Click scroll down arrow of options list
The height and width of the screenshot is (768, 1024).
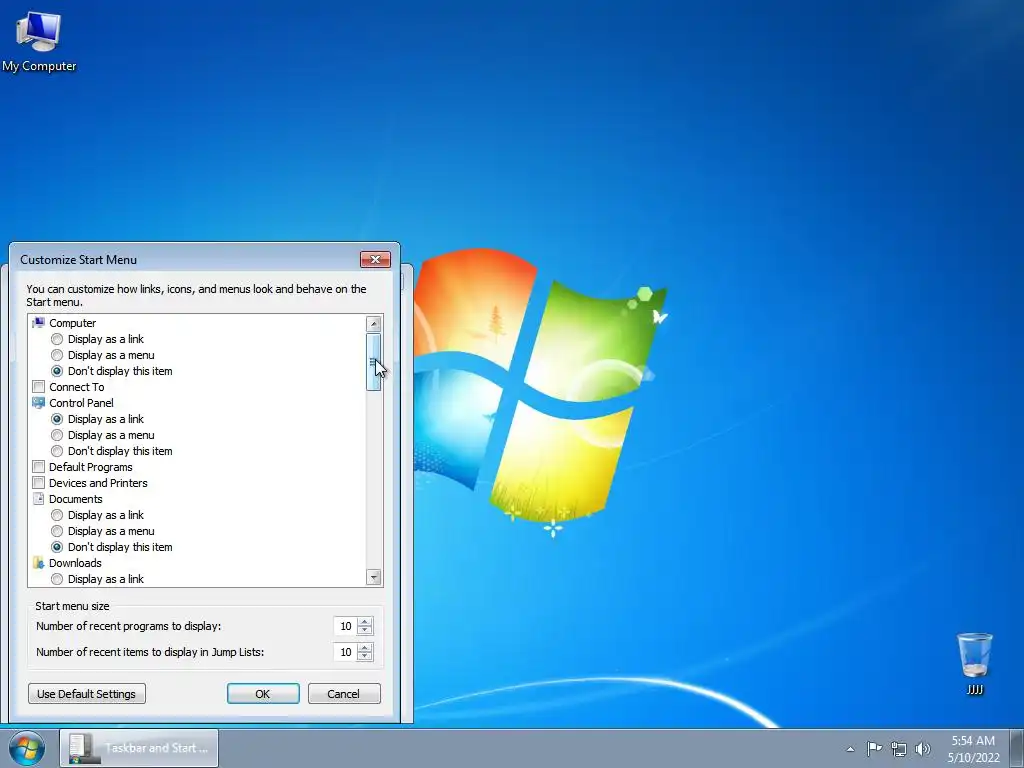tap(374, 577)
